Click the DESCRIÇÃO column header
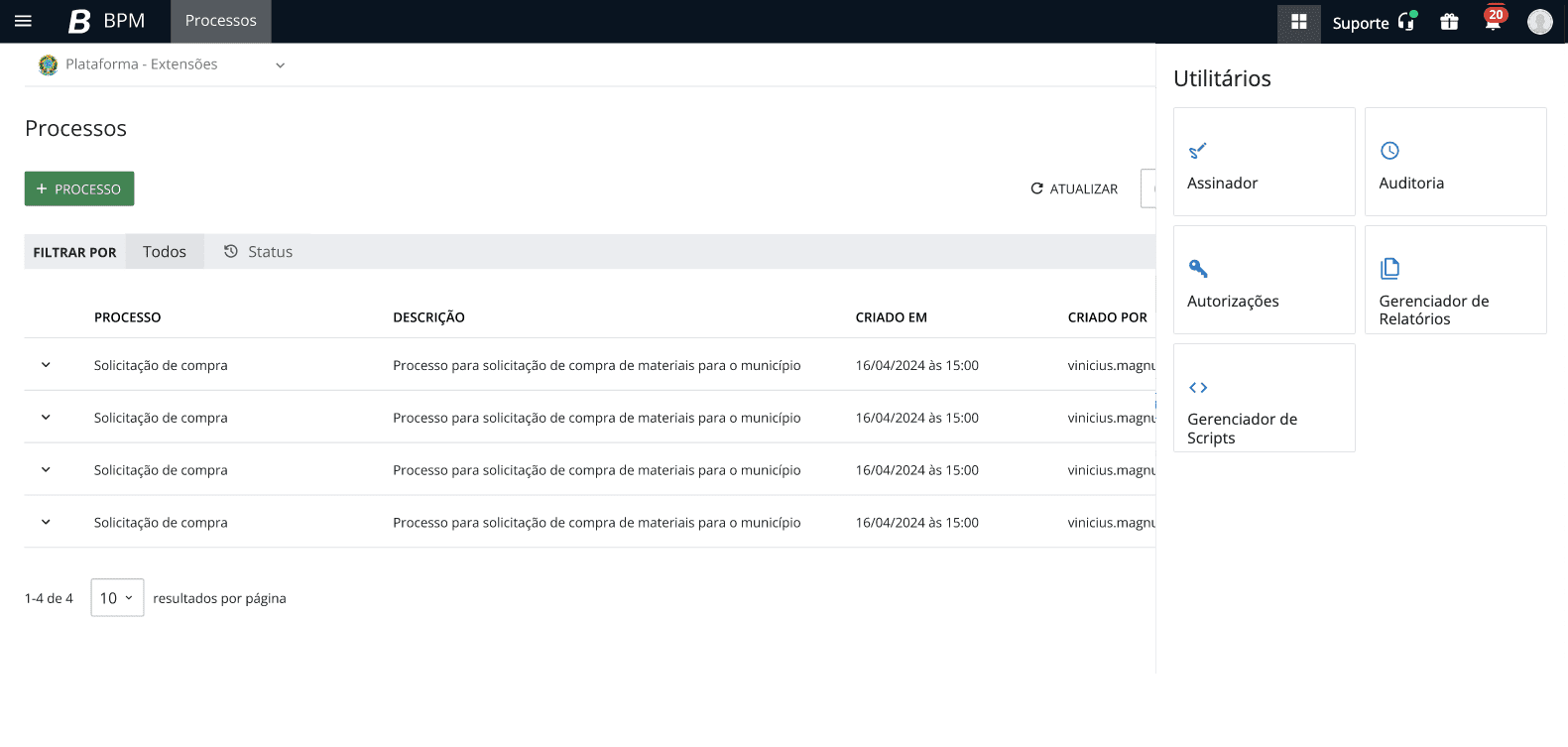Viewport: 1568px width, 747px height. [428, 317]
